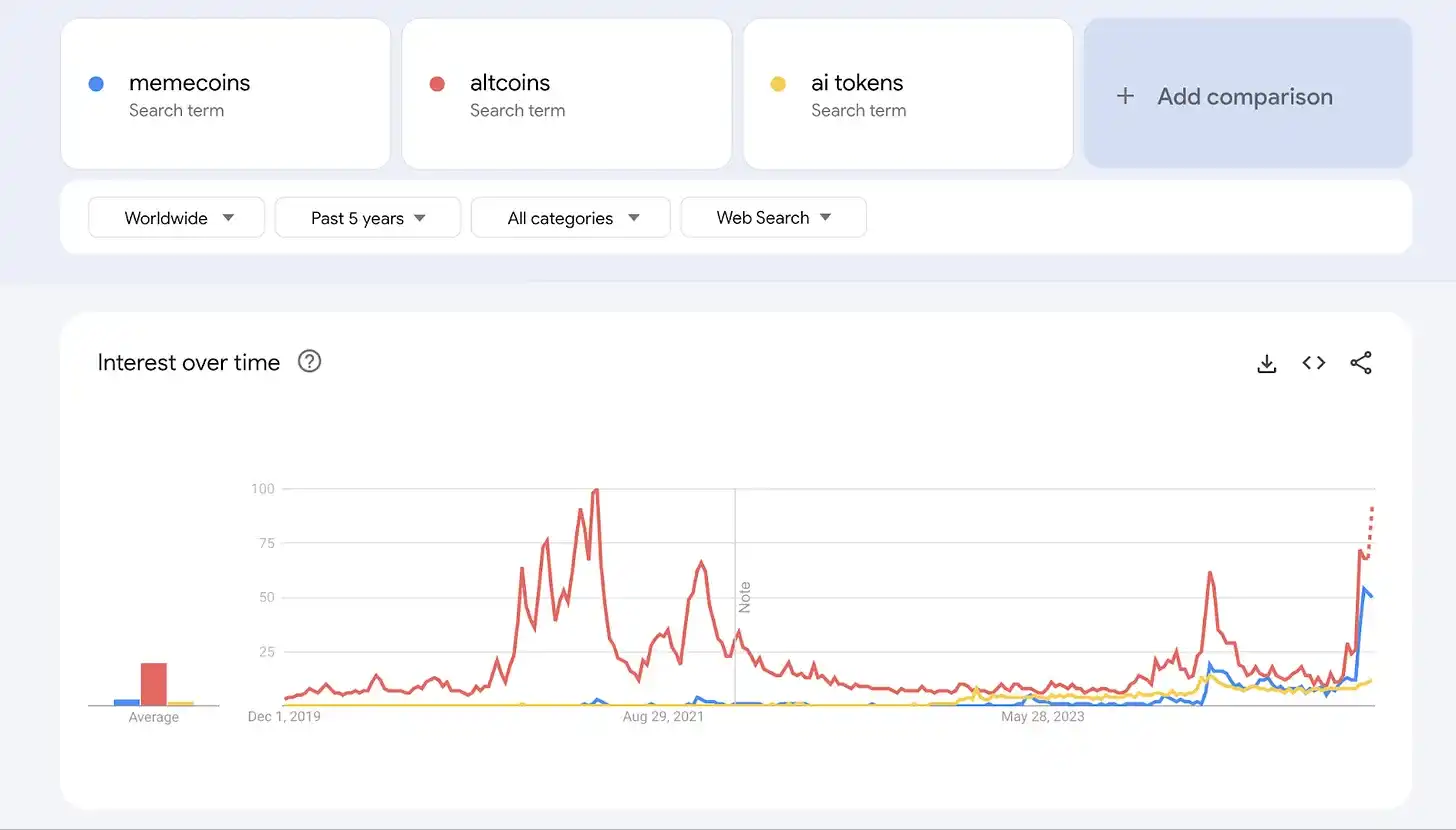Open the All categories dropdown
This screenshot has height=830, width=1456.
[570, 218]
